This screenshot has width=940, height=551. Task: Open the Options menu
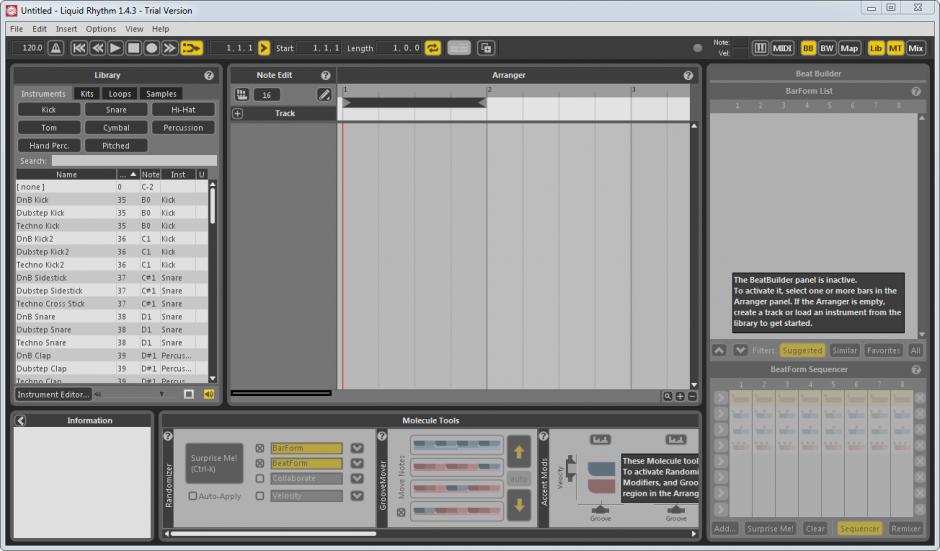coord(101,29)
